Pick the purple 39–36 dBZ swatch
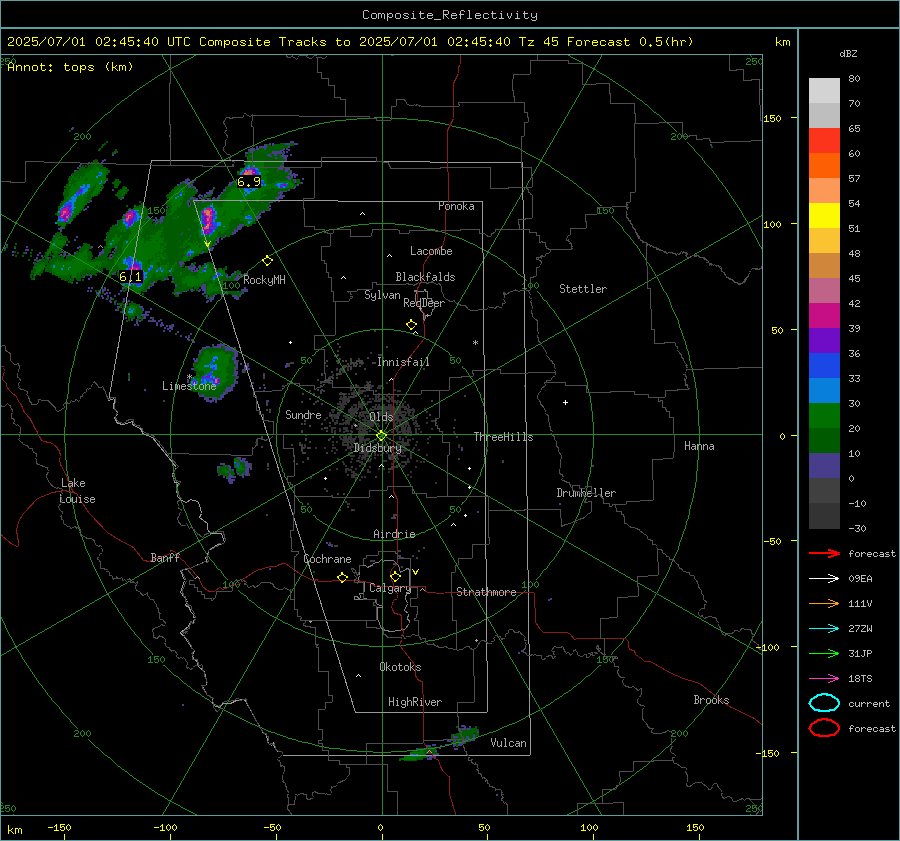Screen dimensions: 900x841 tap(824, 340)
